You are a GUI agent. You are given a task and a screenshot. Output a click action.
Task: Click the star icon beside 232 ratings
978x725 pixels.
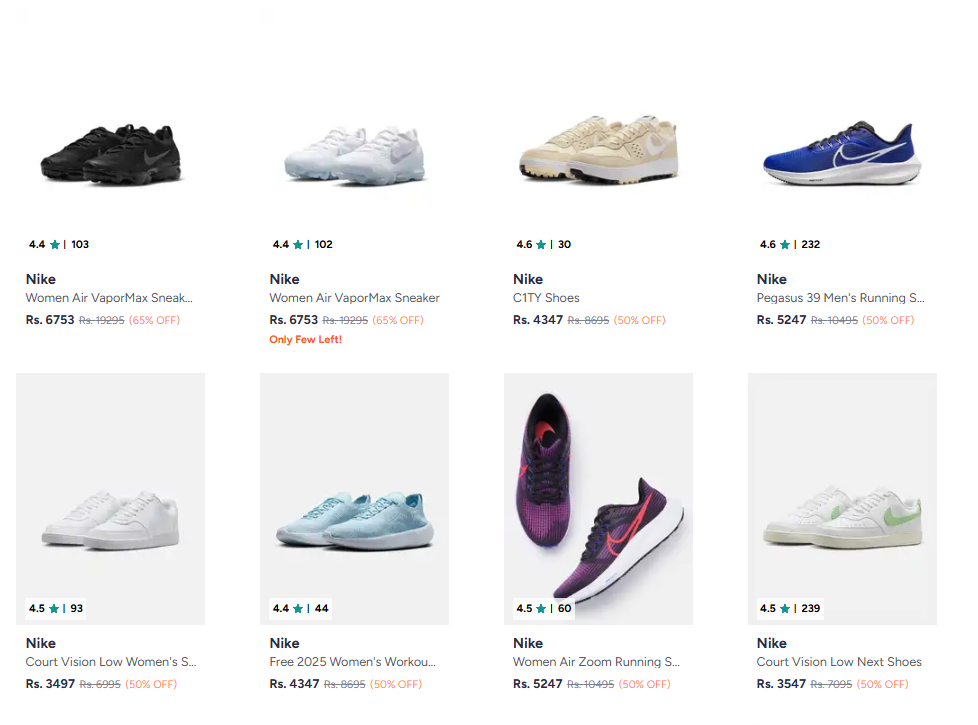pos(785,245)
